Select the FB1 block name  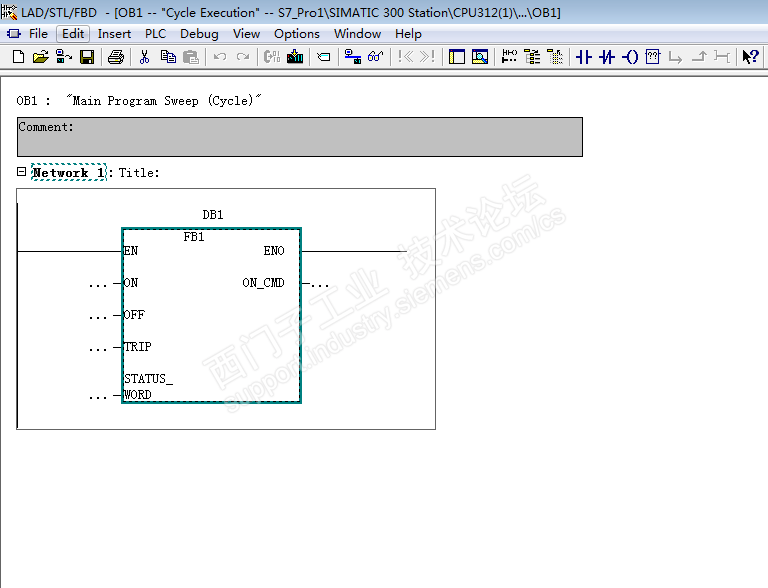[194, 237]
